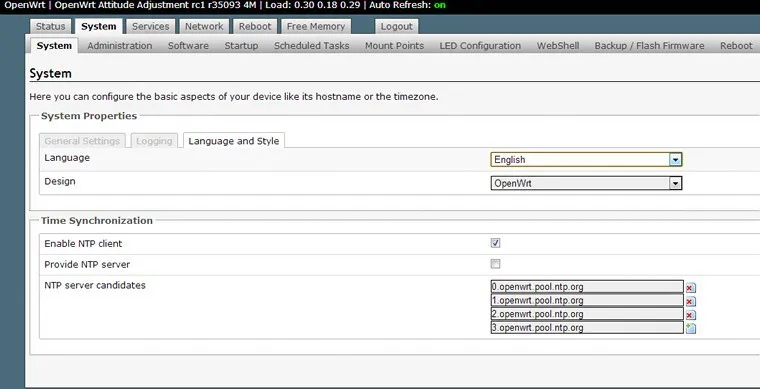Open the Design dropdown showing OpenWrt

[586, 183]
